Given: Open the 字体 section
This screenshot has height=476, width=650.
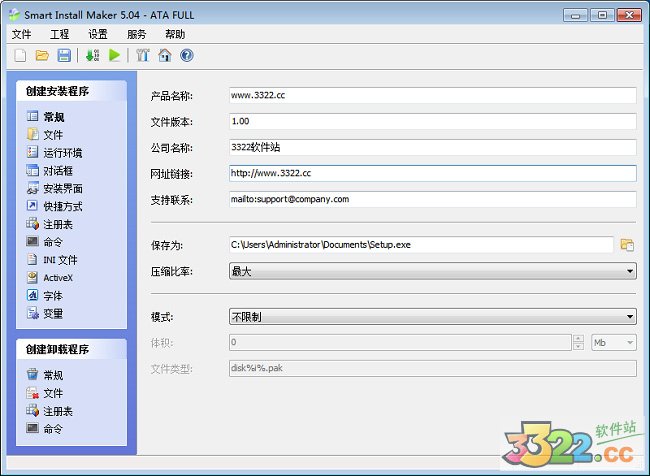Looking at the screenshot, I should [53, 295].
